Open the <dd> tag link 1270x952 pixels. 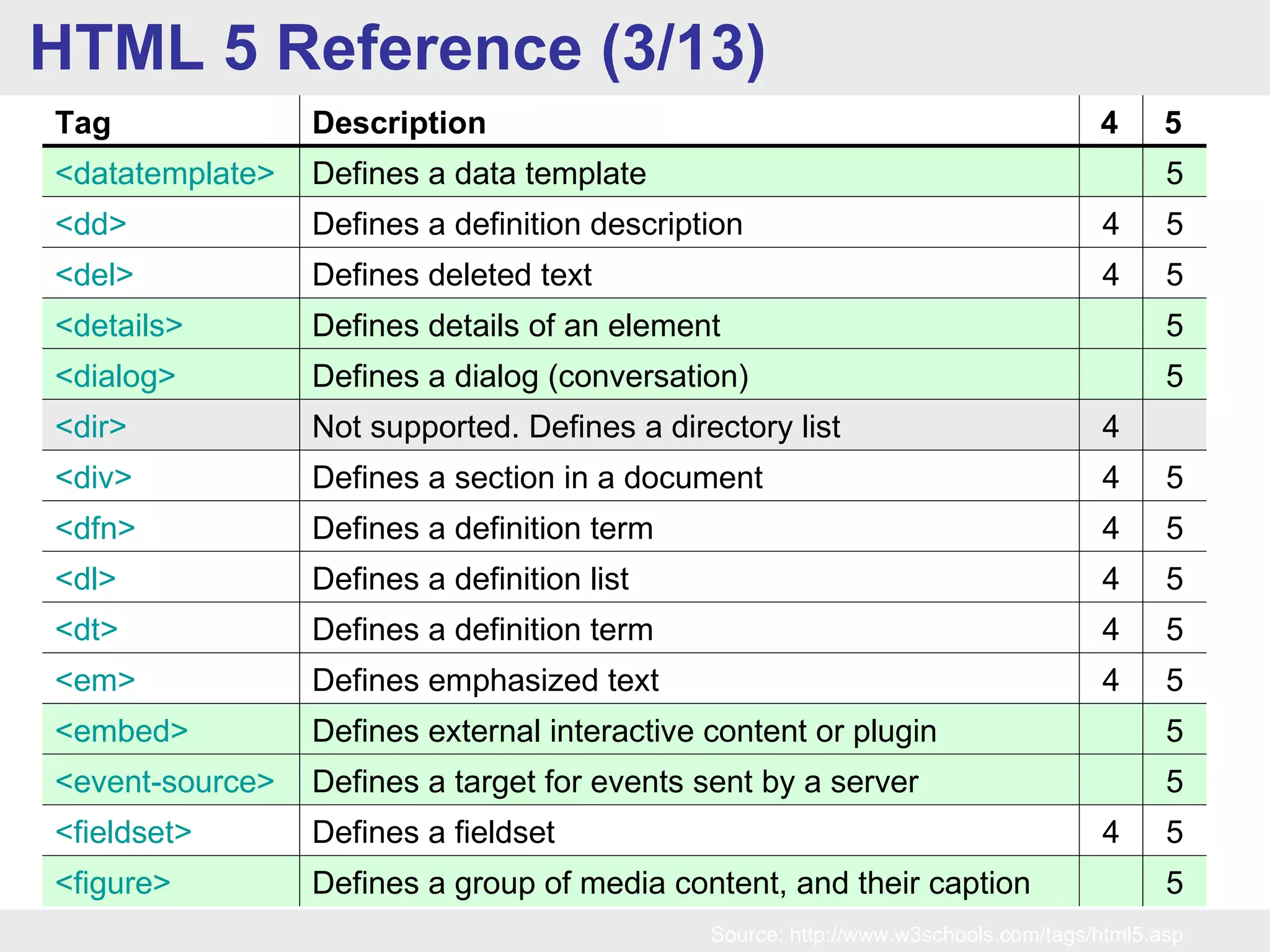point(91,224)
